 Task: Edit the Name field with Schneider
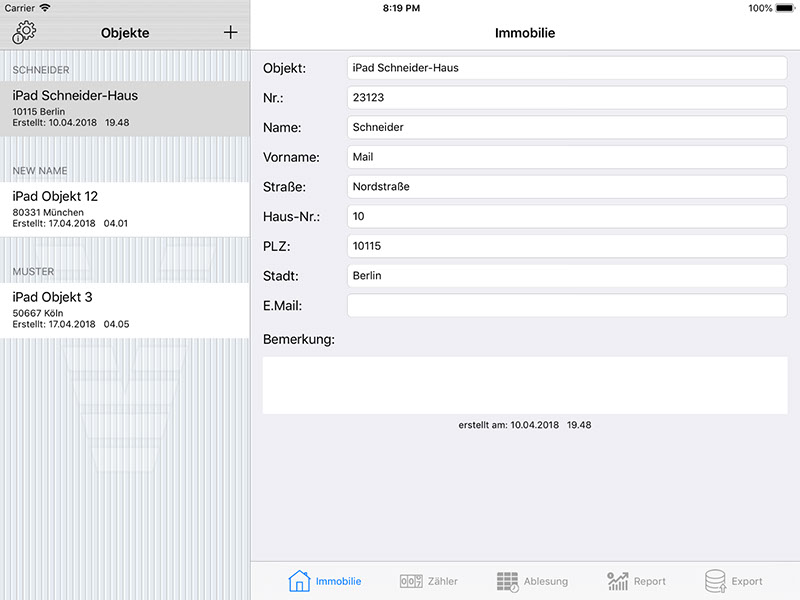click(x=566, y=127)
